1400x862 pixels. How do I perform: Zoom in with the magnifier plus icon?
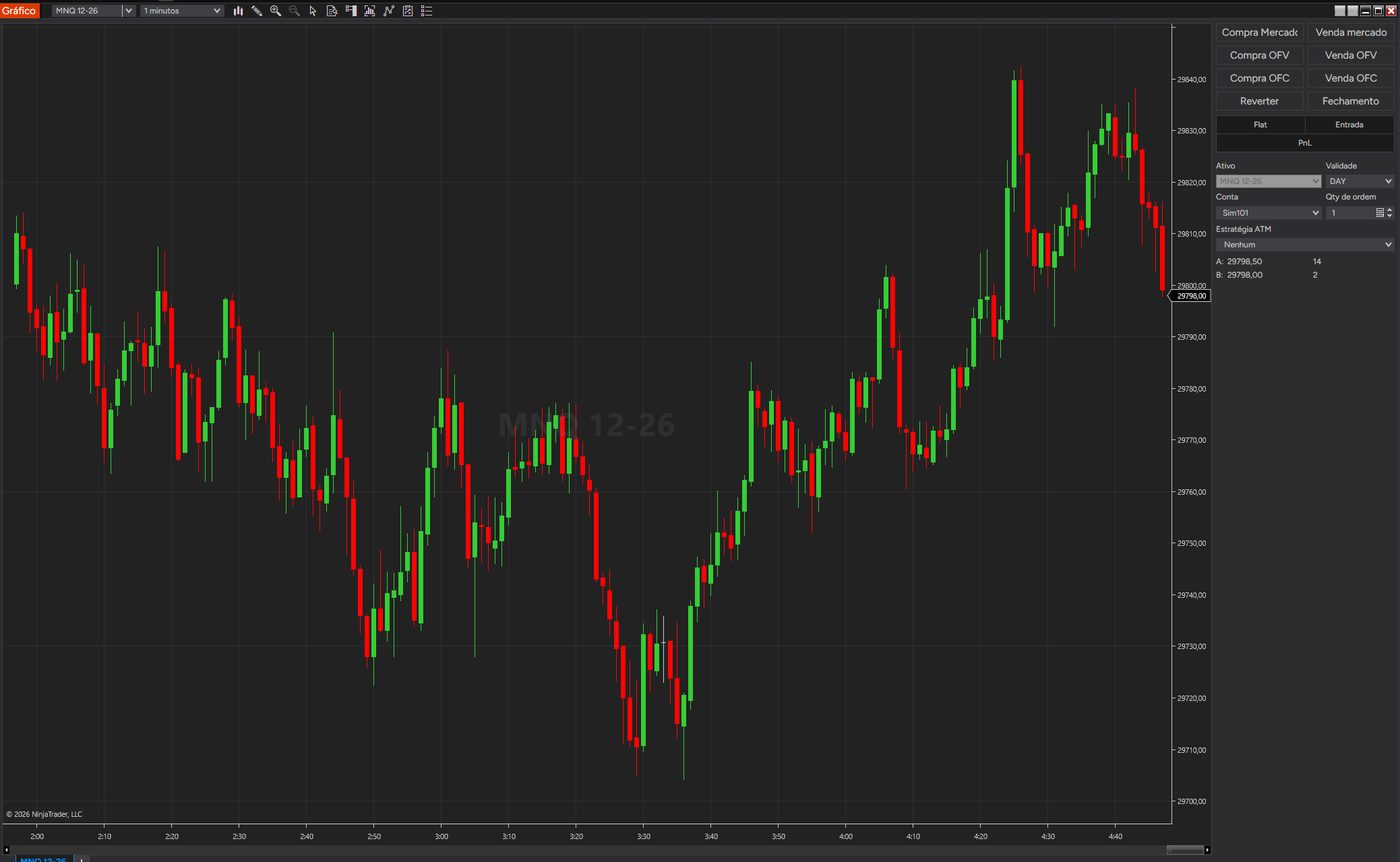pyautogui.click(x=275, y=11)
